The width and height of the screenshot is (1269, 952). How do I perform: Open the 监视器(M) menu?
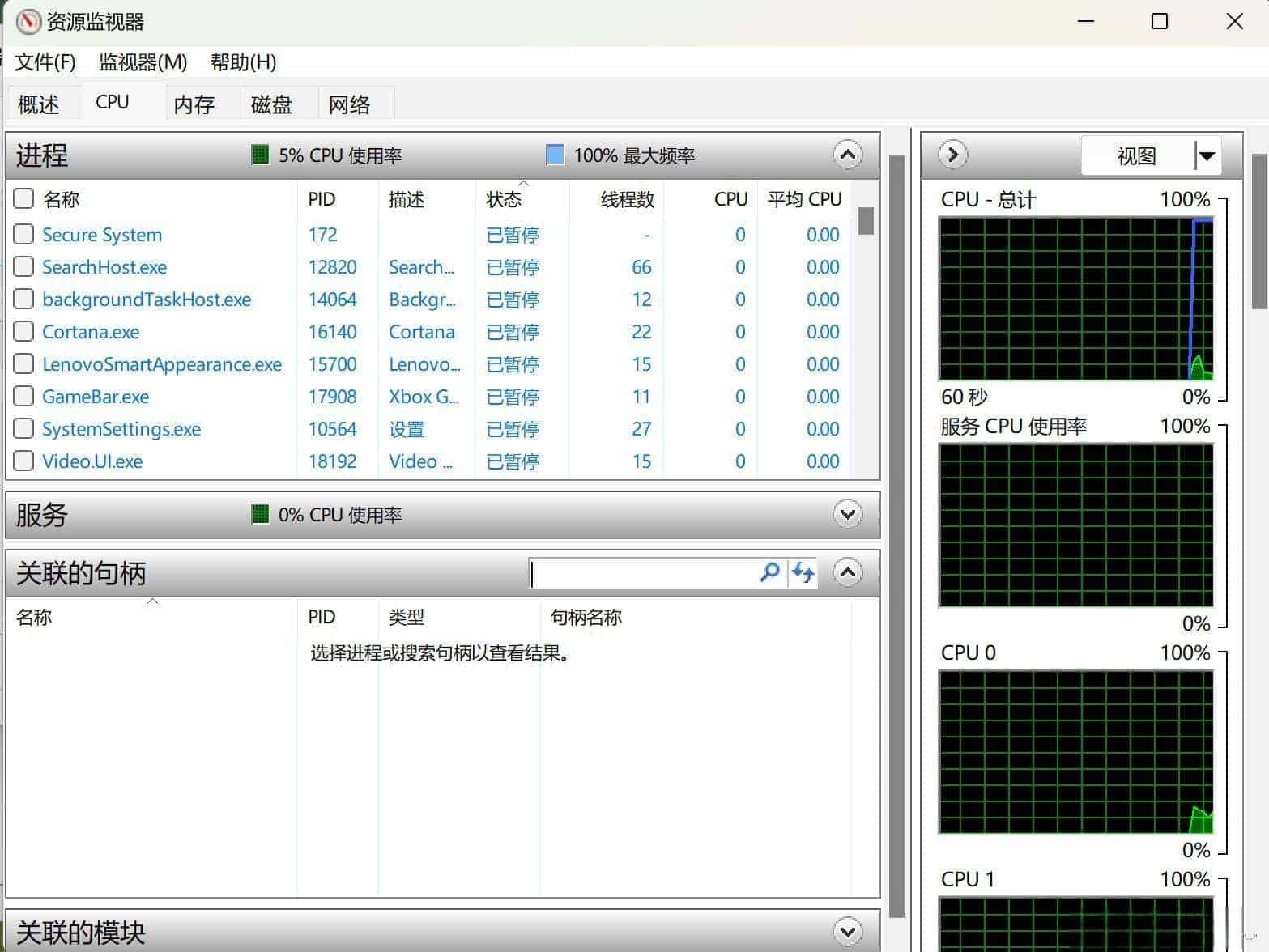(142, 62)
